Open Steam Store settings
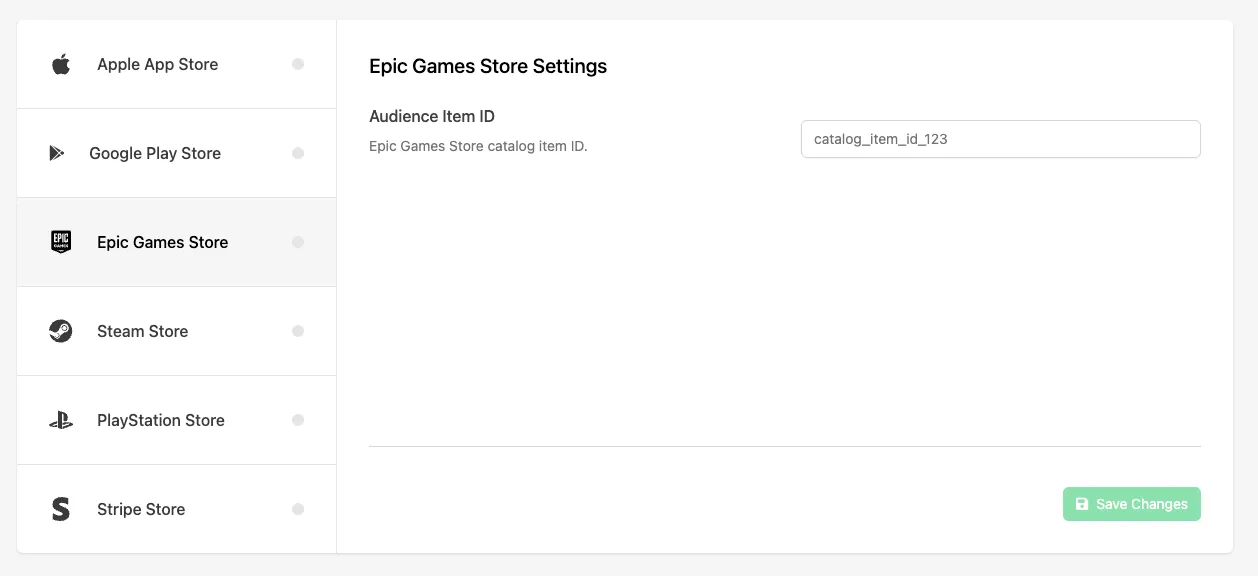The height and width of the screenshot is (576, 1258). click(177, 331)
